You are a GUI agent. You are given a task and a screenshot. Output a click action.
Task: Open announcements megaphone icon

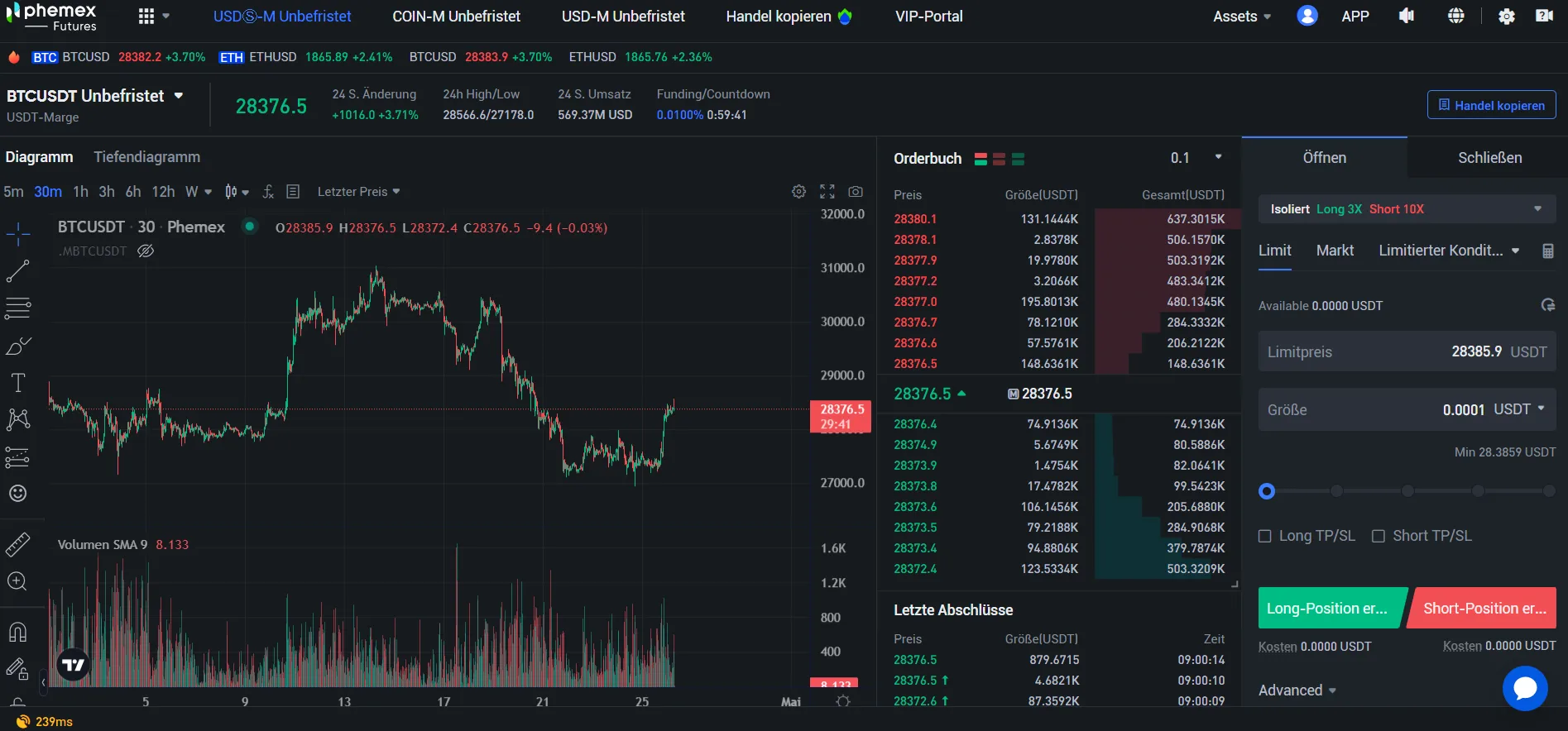click(1407, 16)
